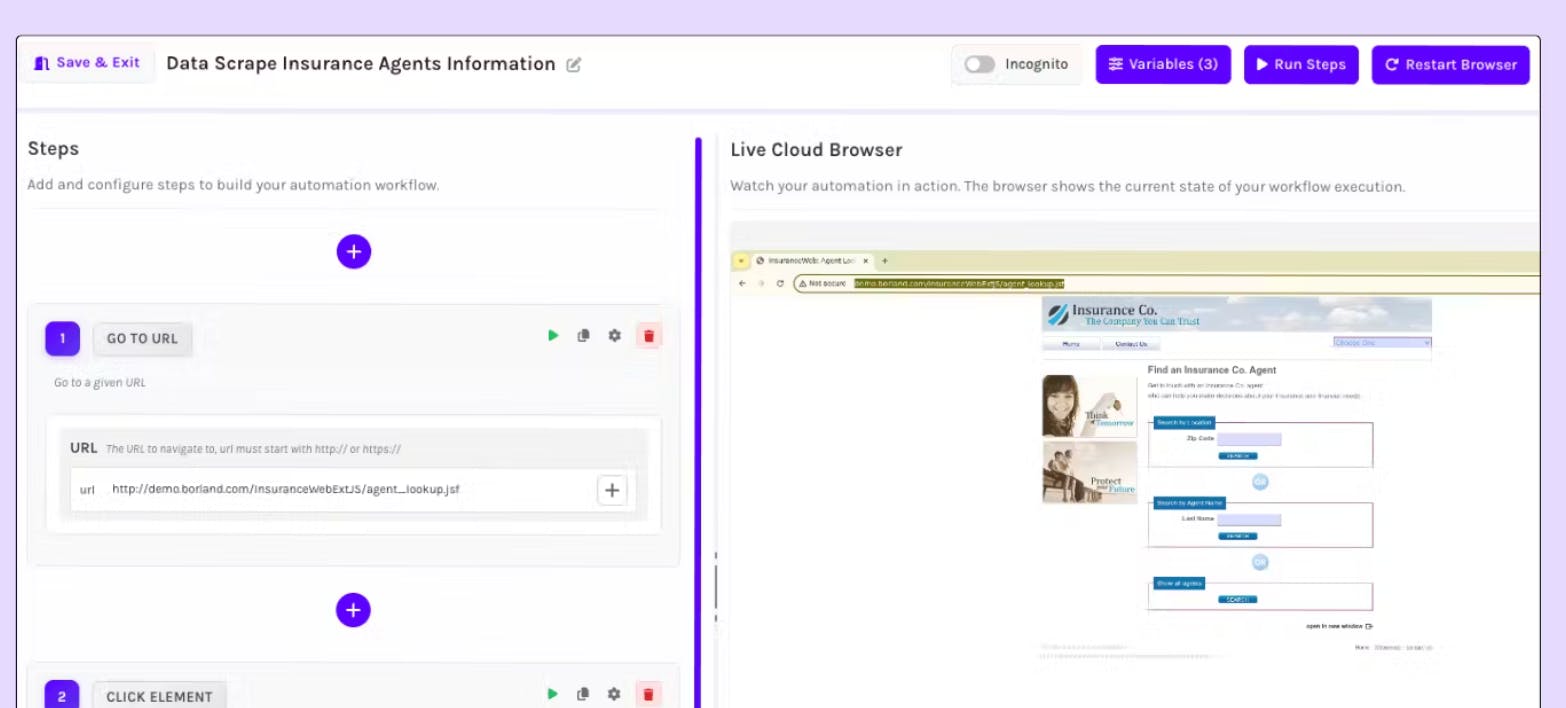Image resolution: width=1566 pixels, height=708 pixels.
Task: Click the Not secure warning indicator
Action: click(x=822, y=284)
